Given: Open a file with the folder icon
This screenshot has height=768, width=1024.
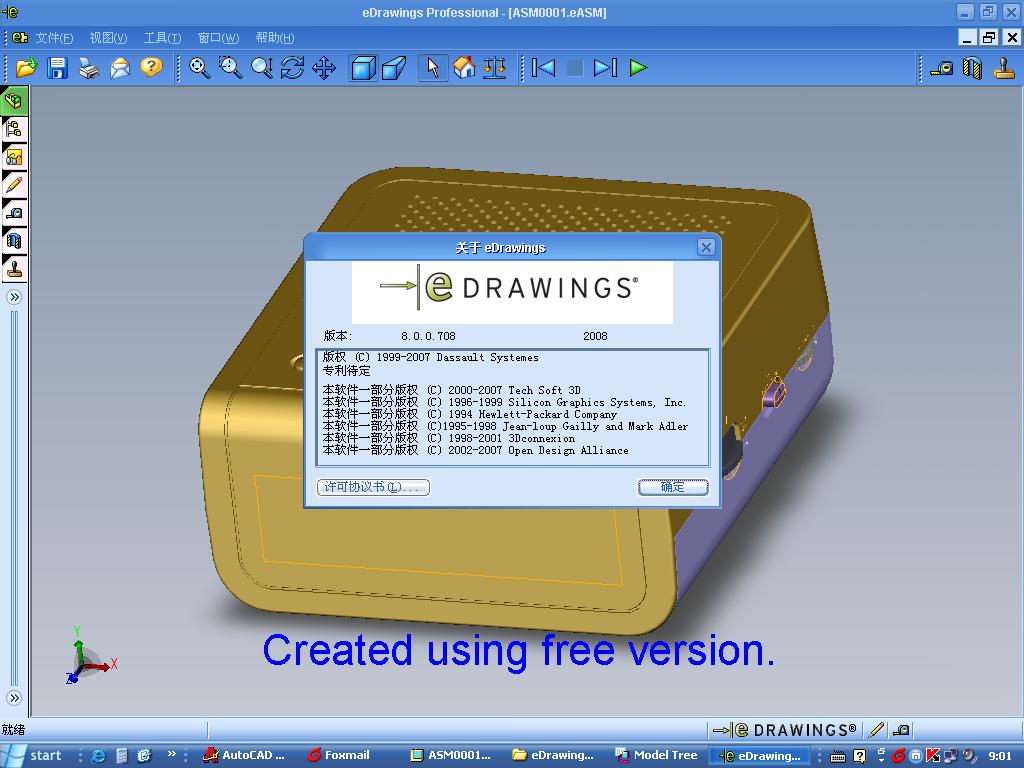Looking at the screenshot, I should point(26,68).
